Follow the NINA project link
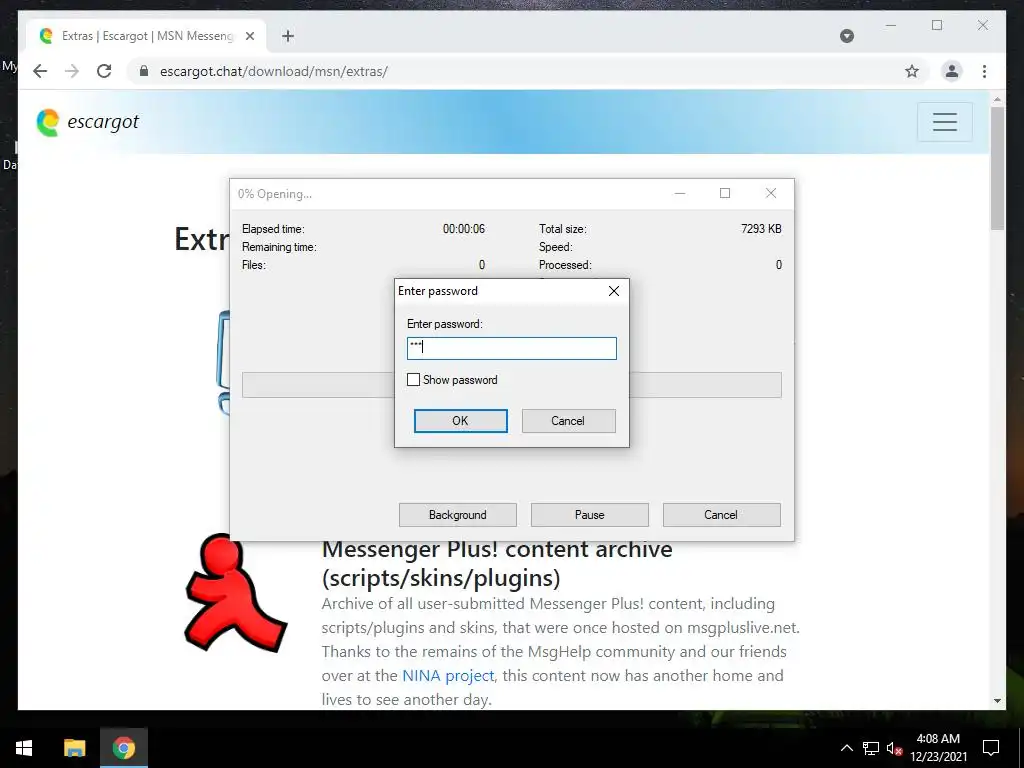The width and height of the screenshot is (1024, 768). pos(448,675)
